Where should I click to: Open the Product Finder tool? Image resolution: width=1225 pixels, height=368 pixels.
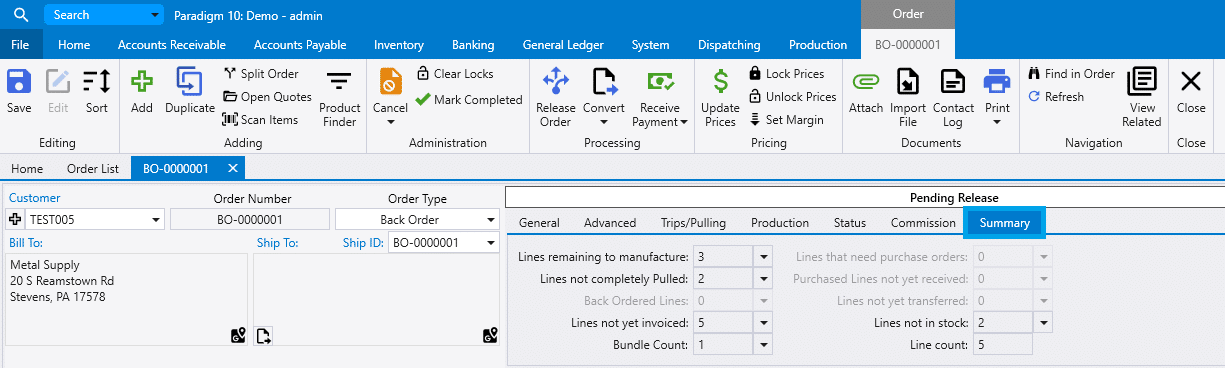(340, 99)
